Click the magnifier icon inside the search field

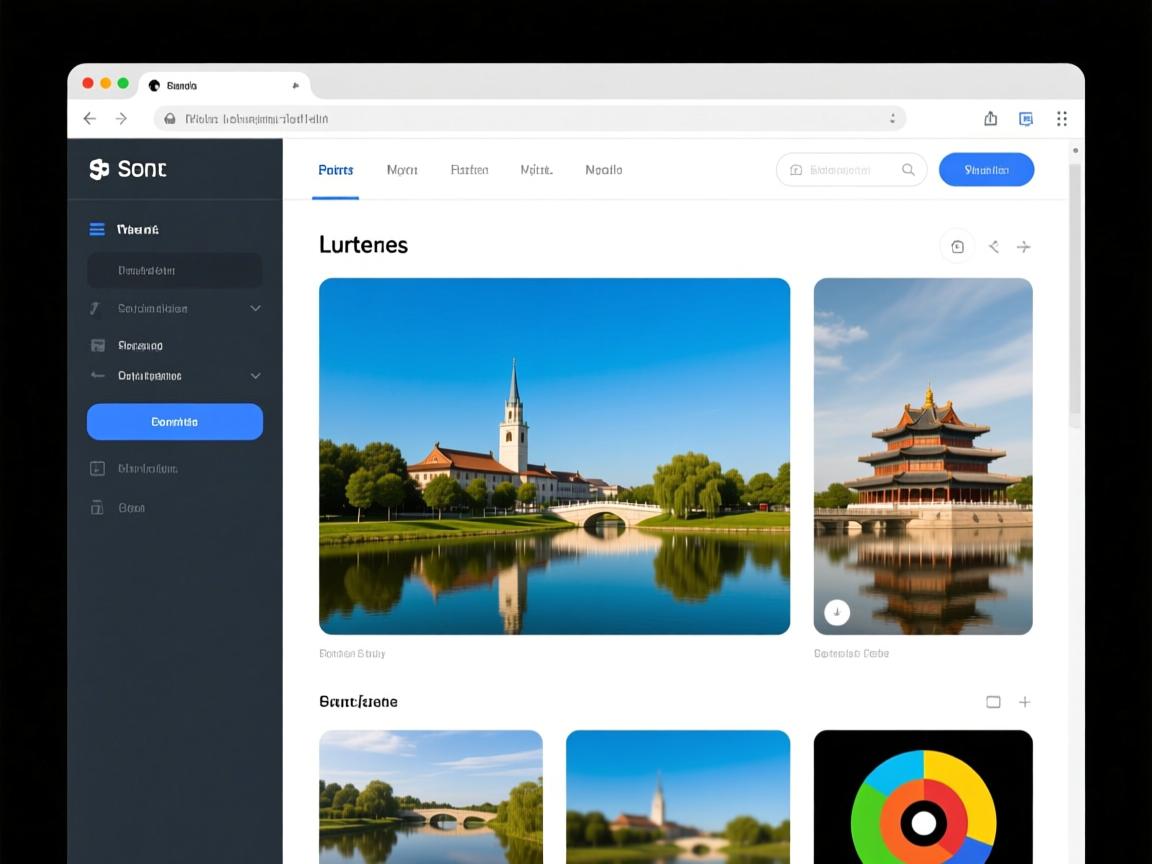(x=908, y=169)
